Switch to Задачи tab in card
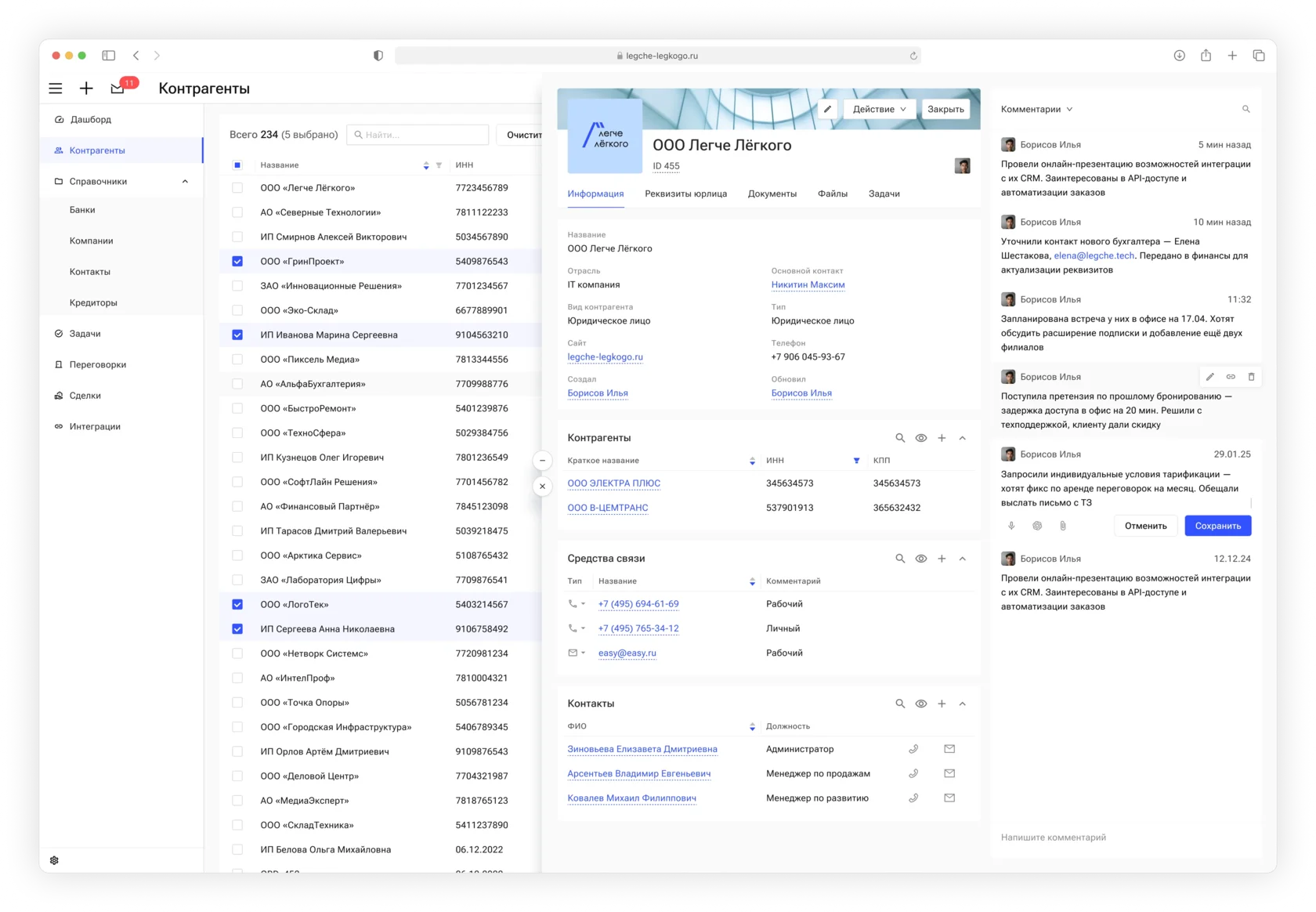1316x912 pixels. [x=884, y=194]
